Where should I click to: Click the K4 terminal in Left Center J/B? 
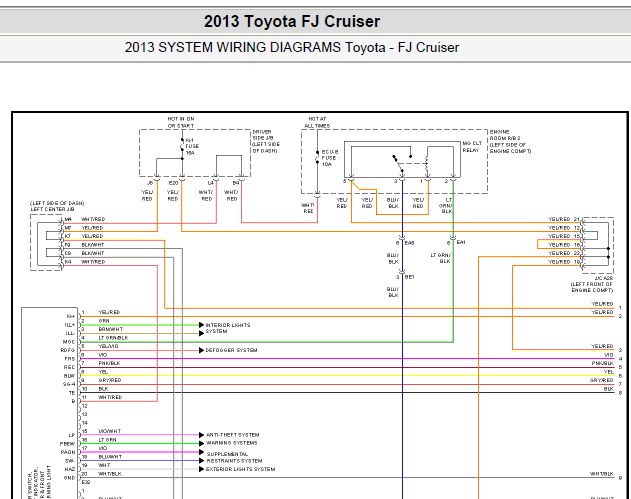click(x=68, y=262)
